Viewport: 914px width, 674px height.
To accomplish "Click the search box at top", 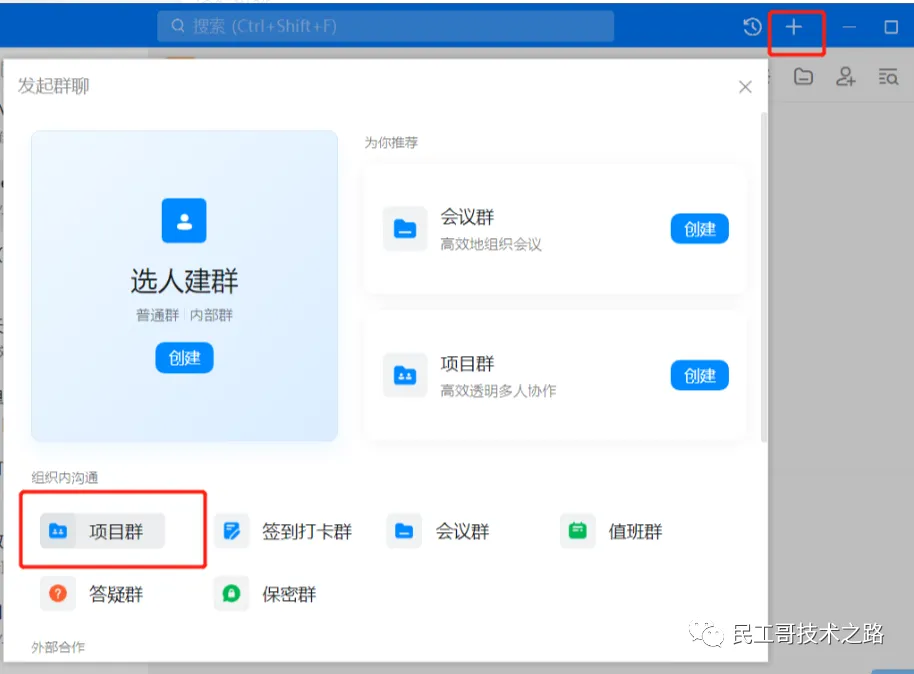I will [x=385, y=26].
